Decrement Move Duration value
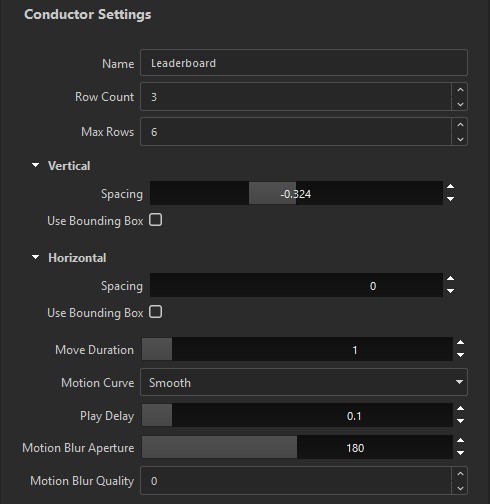The height and width of the screenshot is (504, 490). click(x=460, y=355)
